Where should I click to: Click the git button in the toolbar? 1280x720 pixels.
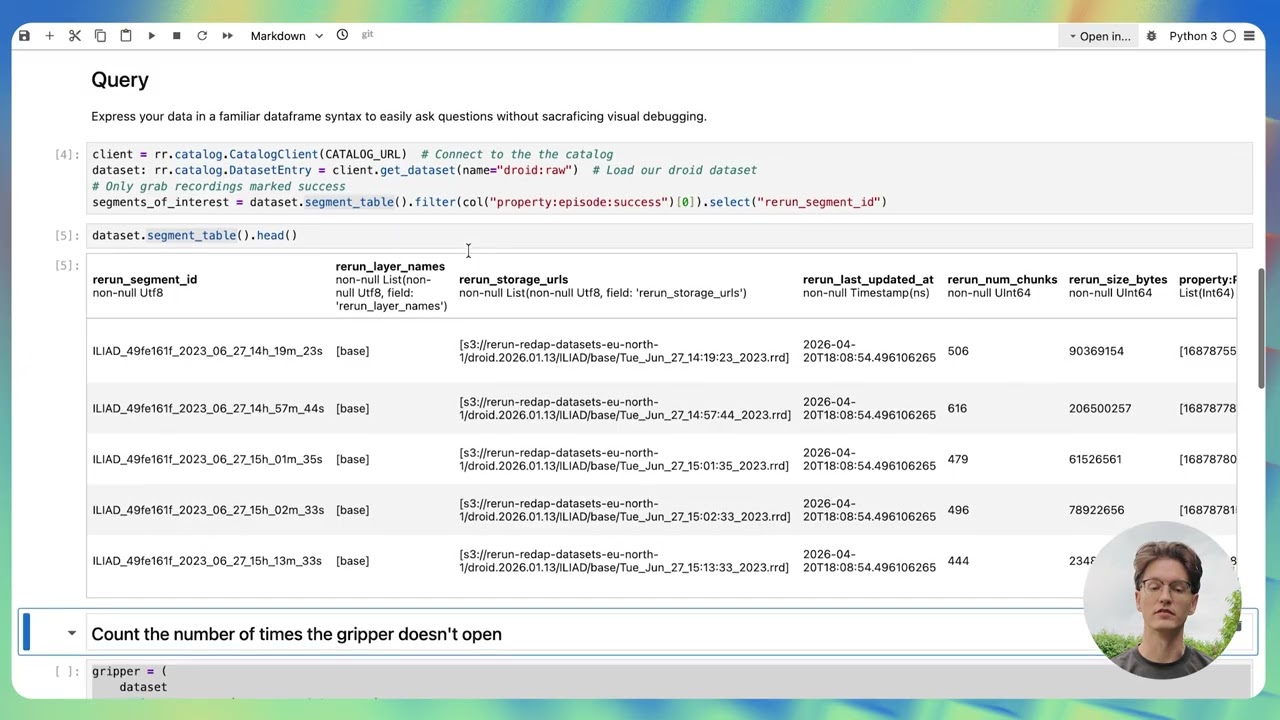pos(367,35)
